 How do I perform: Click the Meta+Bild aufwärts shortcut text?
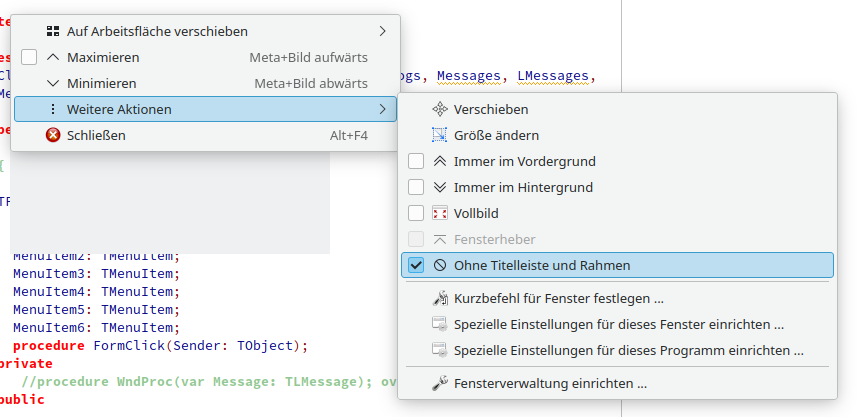click(308, 57)
